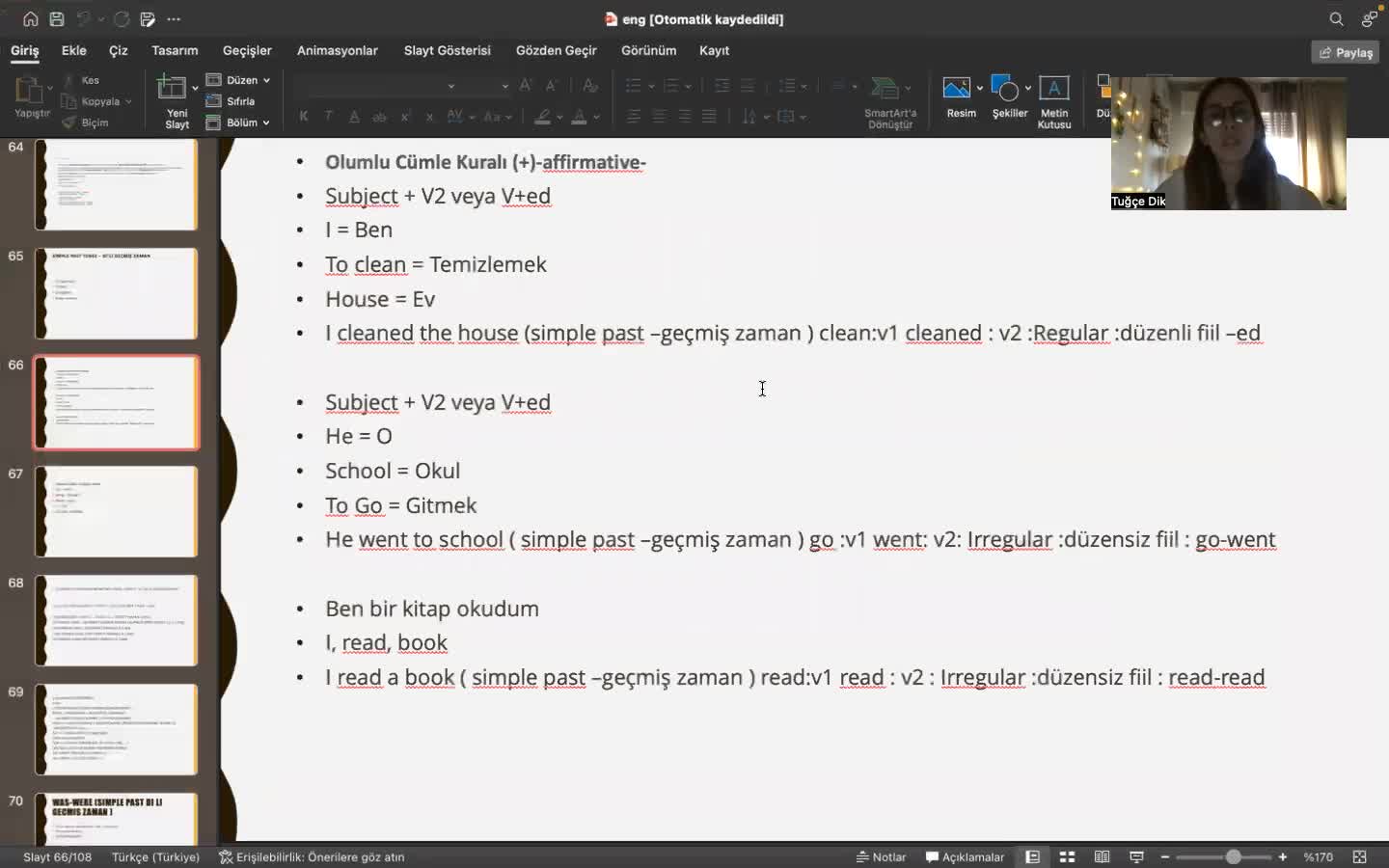
Task: Click fit slide to window icon
Action: [x=1359, y=856]
